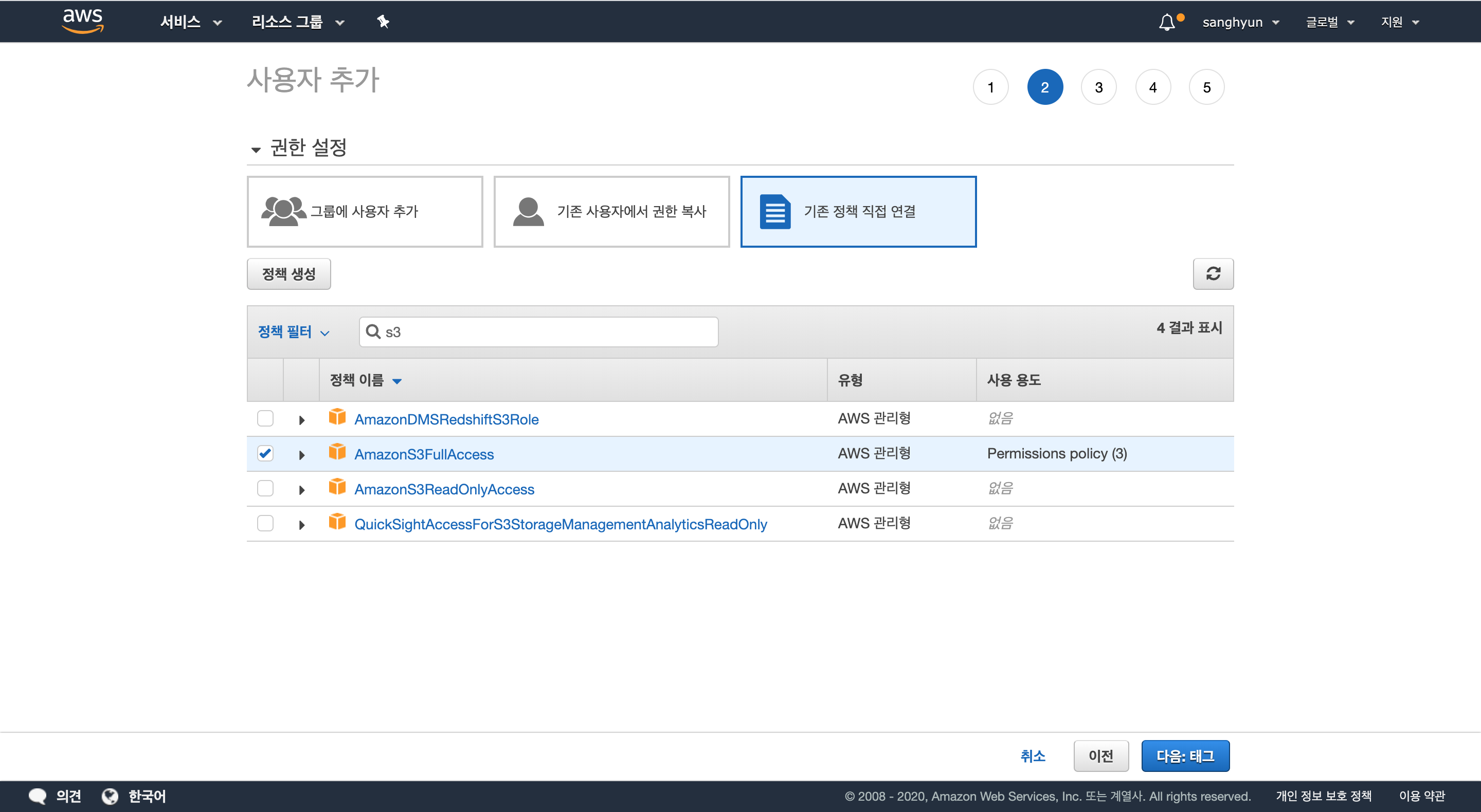Click the globe language icon

pos(109,796)
